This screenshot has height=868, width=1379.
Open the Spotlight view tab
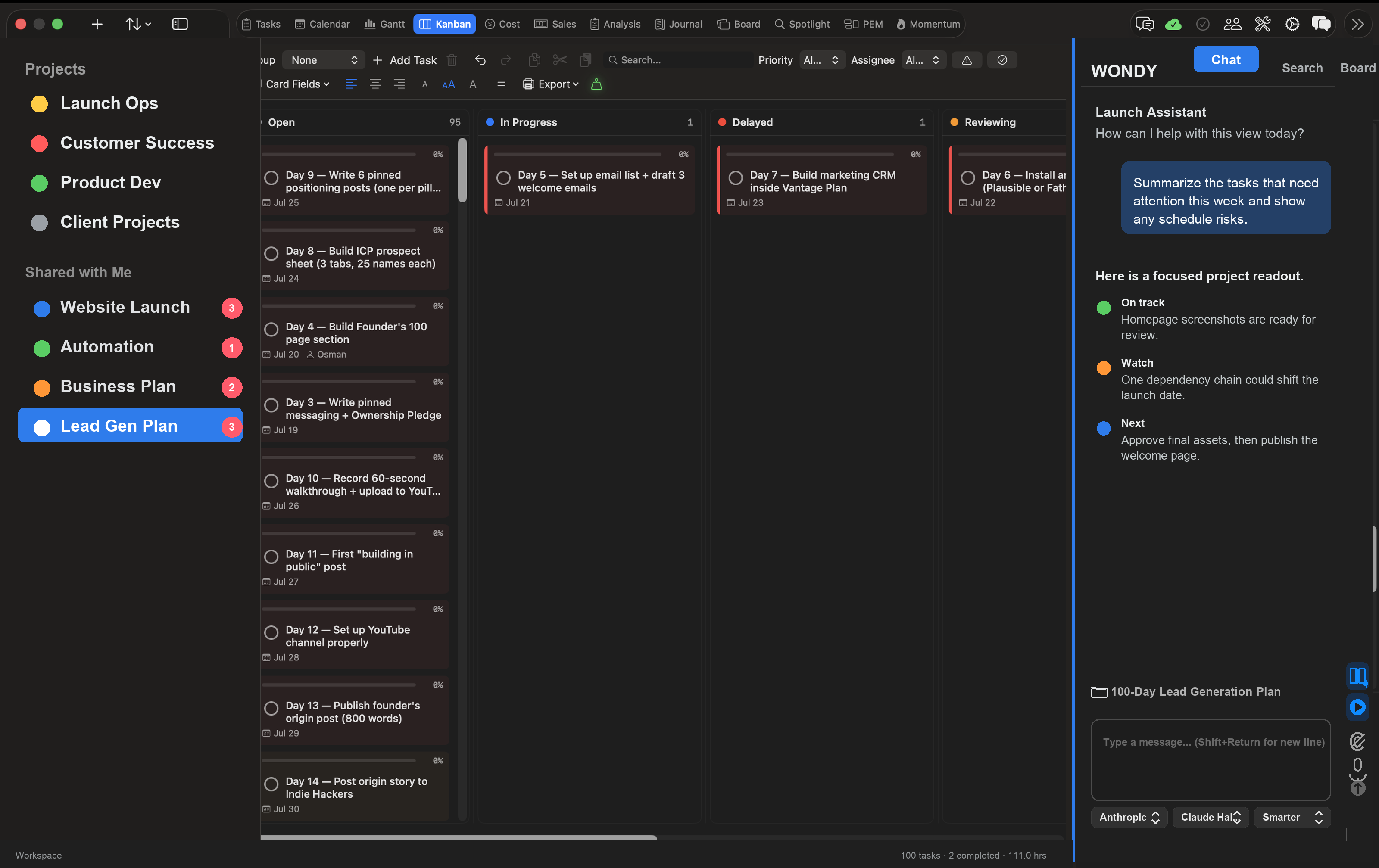coord(802,24)
